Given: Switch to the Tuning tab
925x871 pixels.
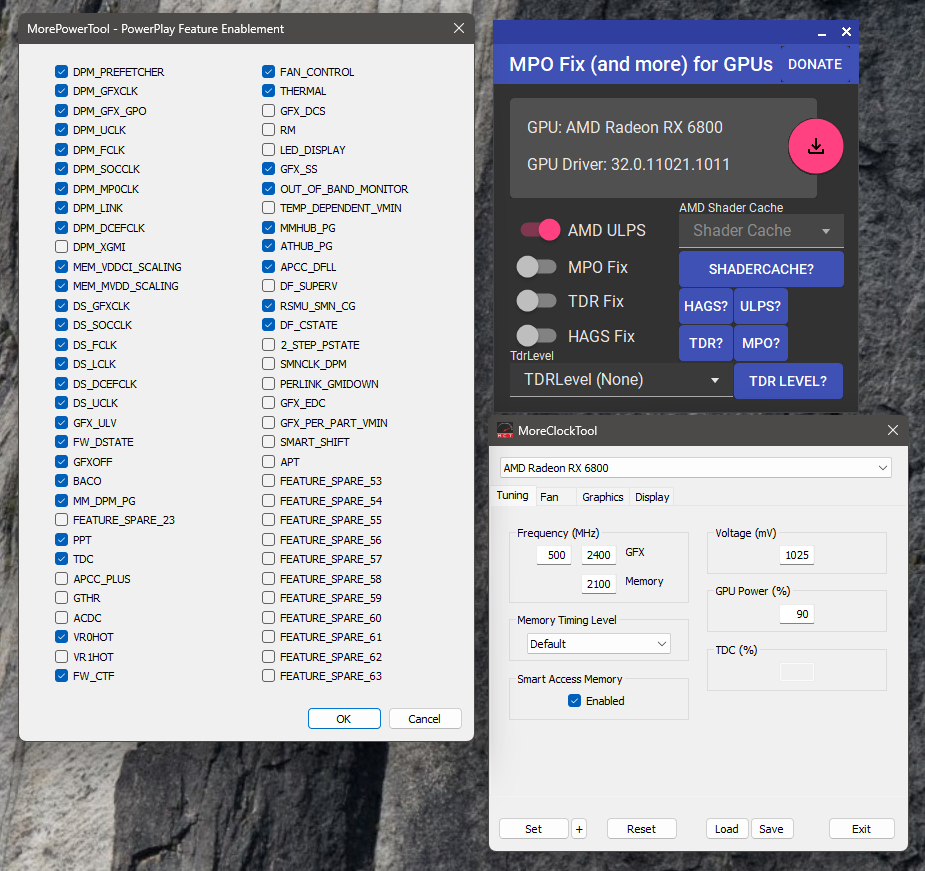Looking at the screenshot, I should [512, 496].
